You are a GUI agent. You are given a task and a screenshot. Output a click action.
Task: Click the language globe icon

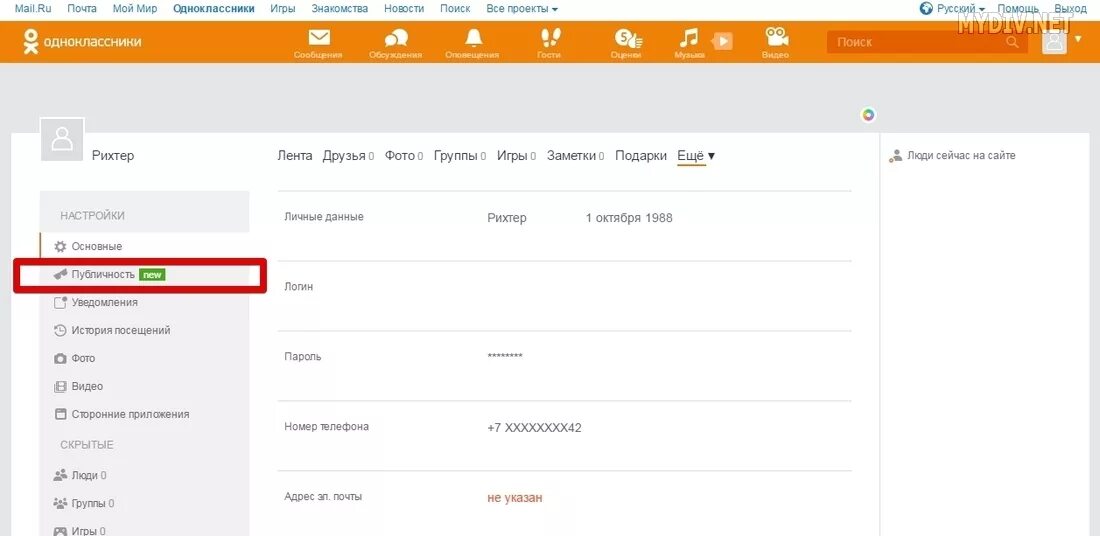926,8
